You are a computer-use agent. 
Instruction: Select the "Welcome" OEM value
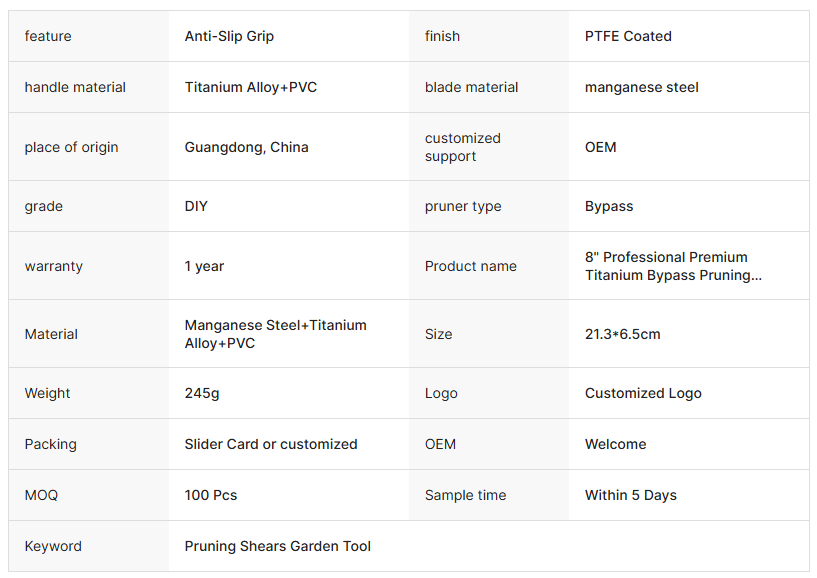click(616, 444)
